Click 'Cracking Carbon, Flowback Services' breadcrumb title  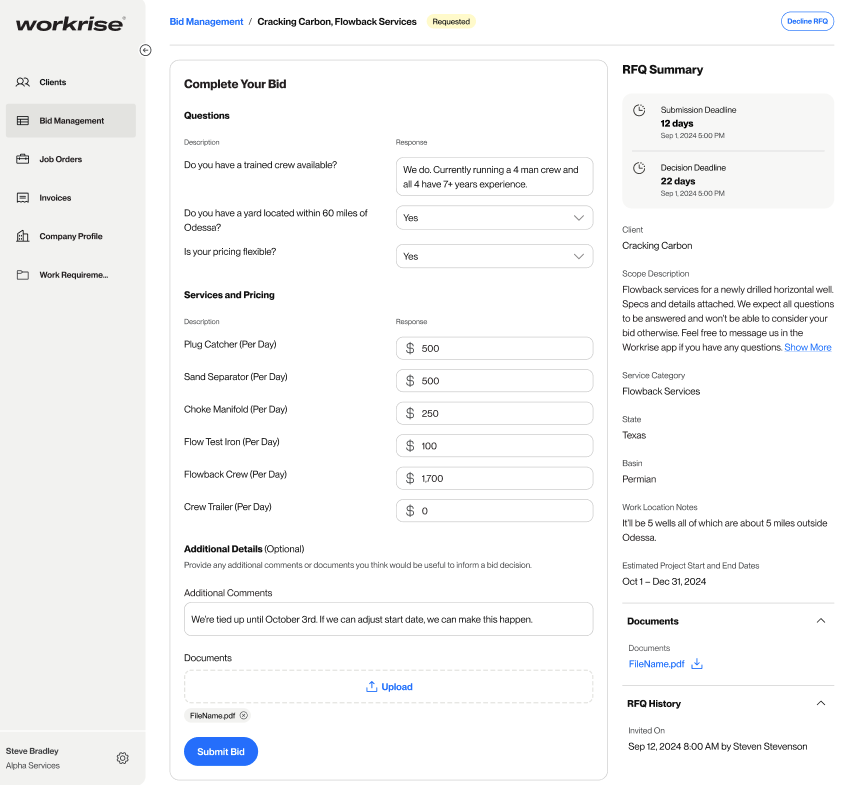click(x=337, y=22)
